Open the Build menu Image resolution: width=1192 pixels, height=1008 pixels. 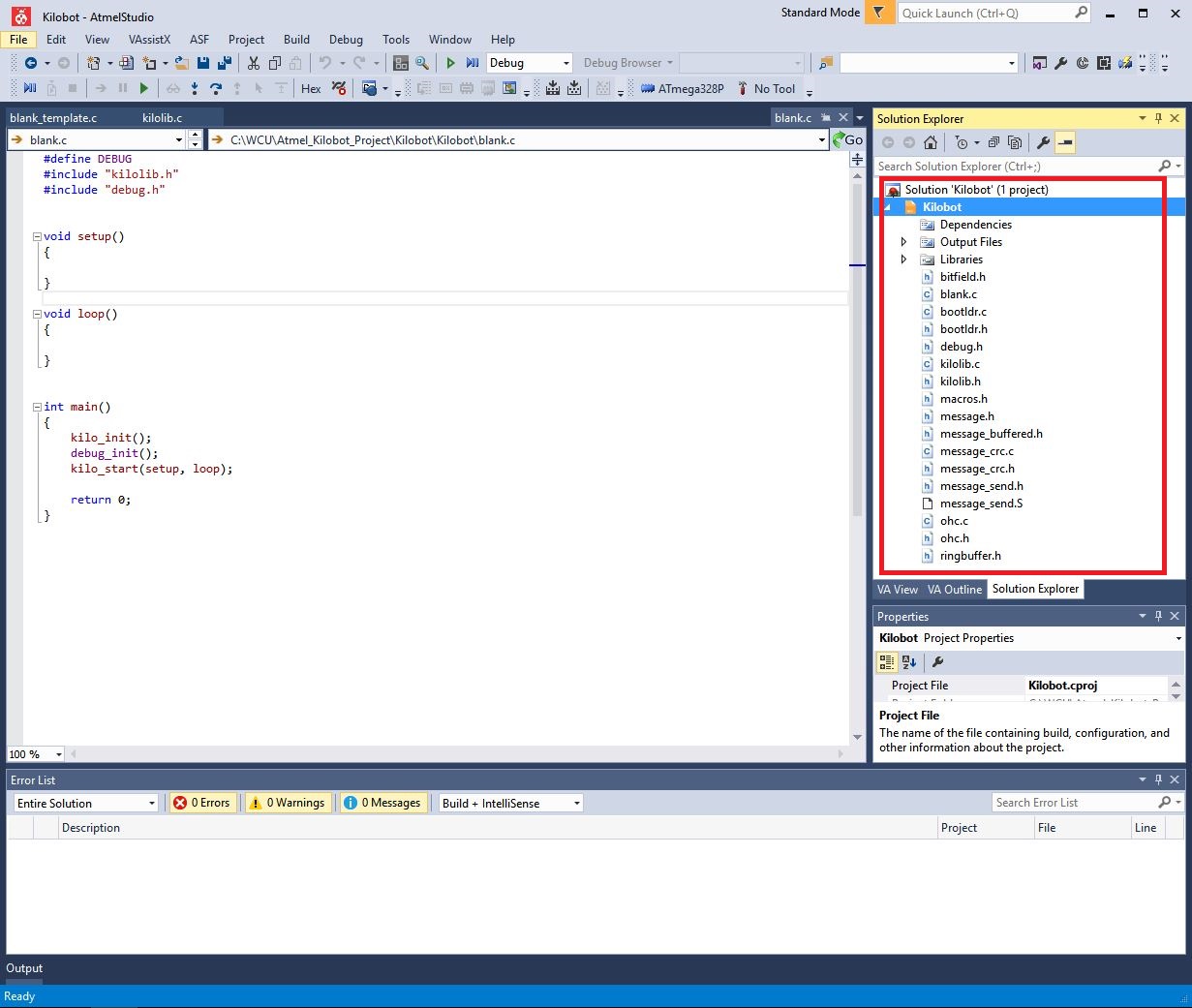click(x=296, y=40)
